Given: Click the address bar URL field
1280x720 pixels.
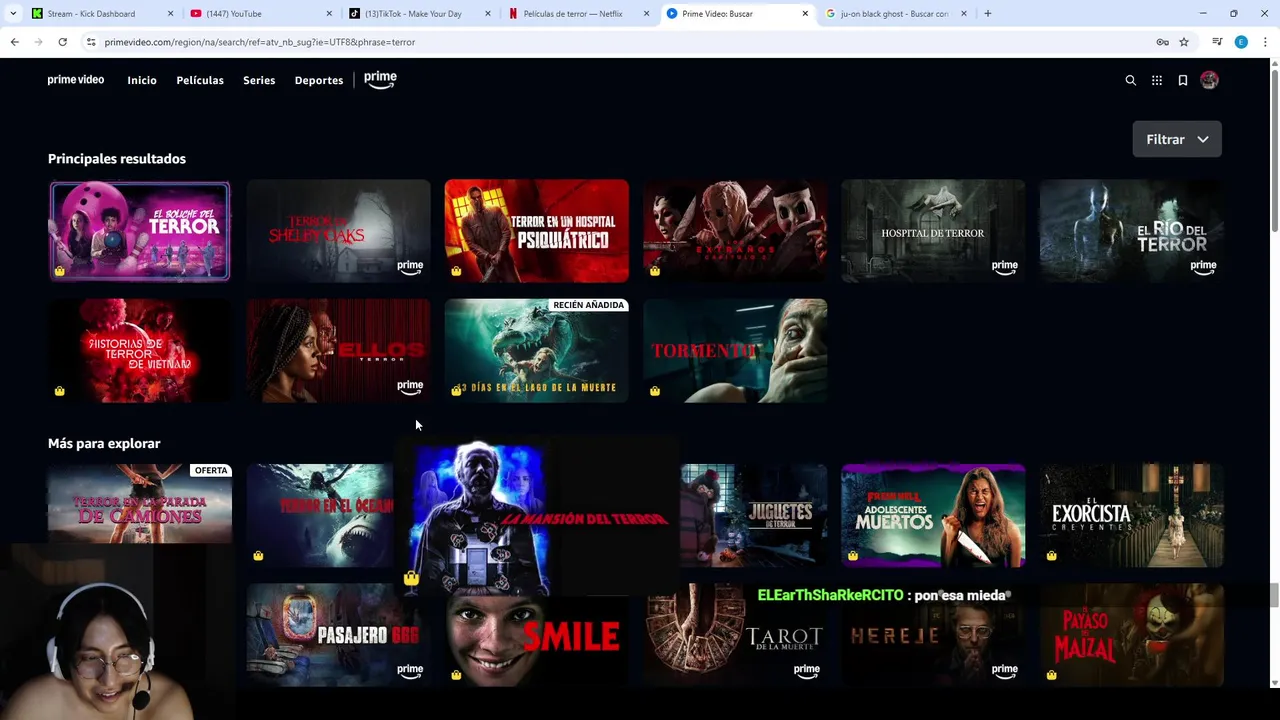Looking at the screenshot, I should pos(620,42).
